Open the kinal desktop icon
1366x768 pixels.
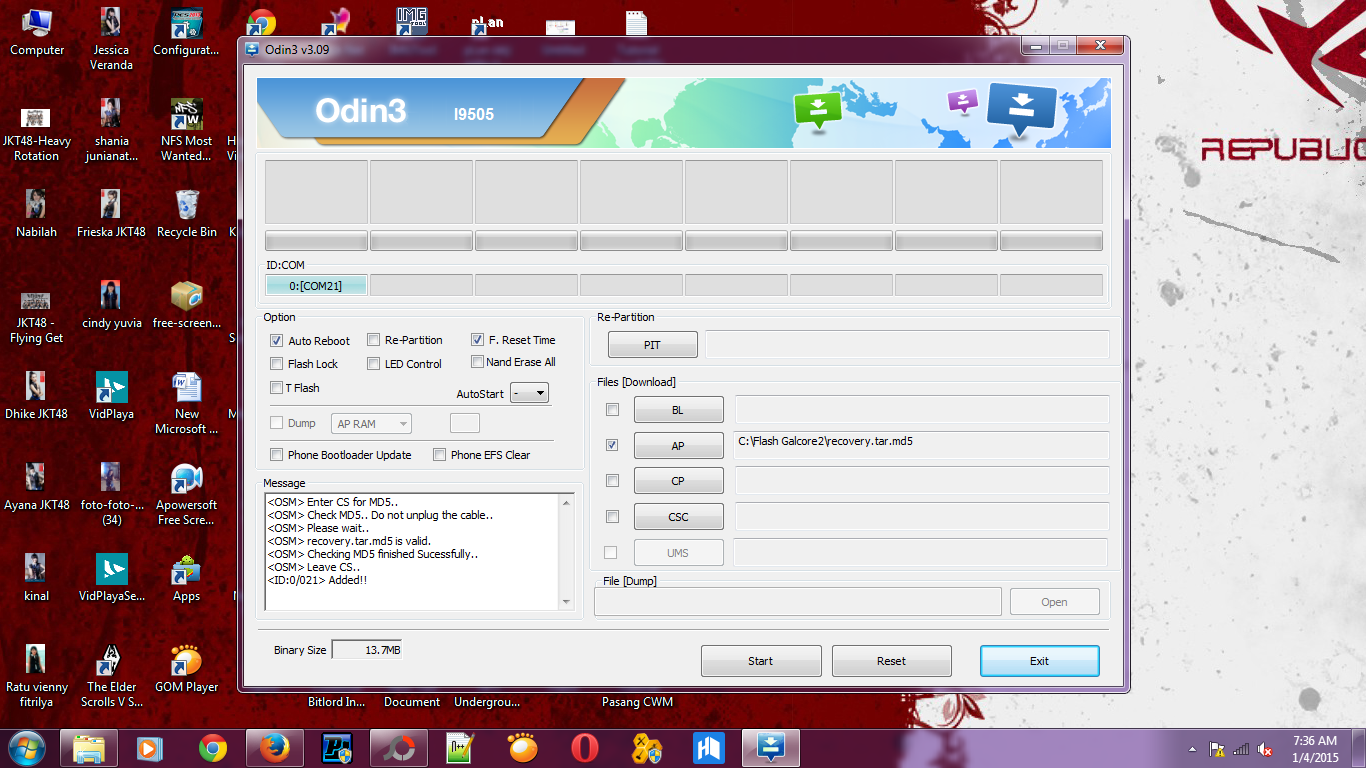tap(37, 578)
